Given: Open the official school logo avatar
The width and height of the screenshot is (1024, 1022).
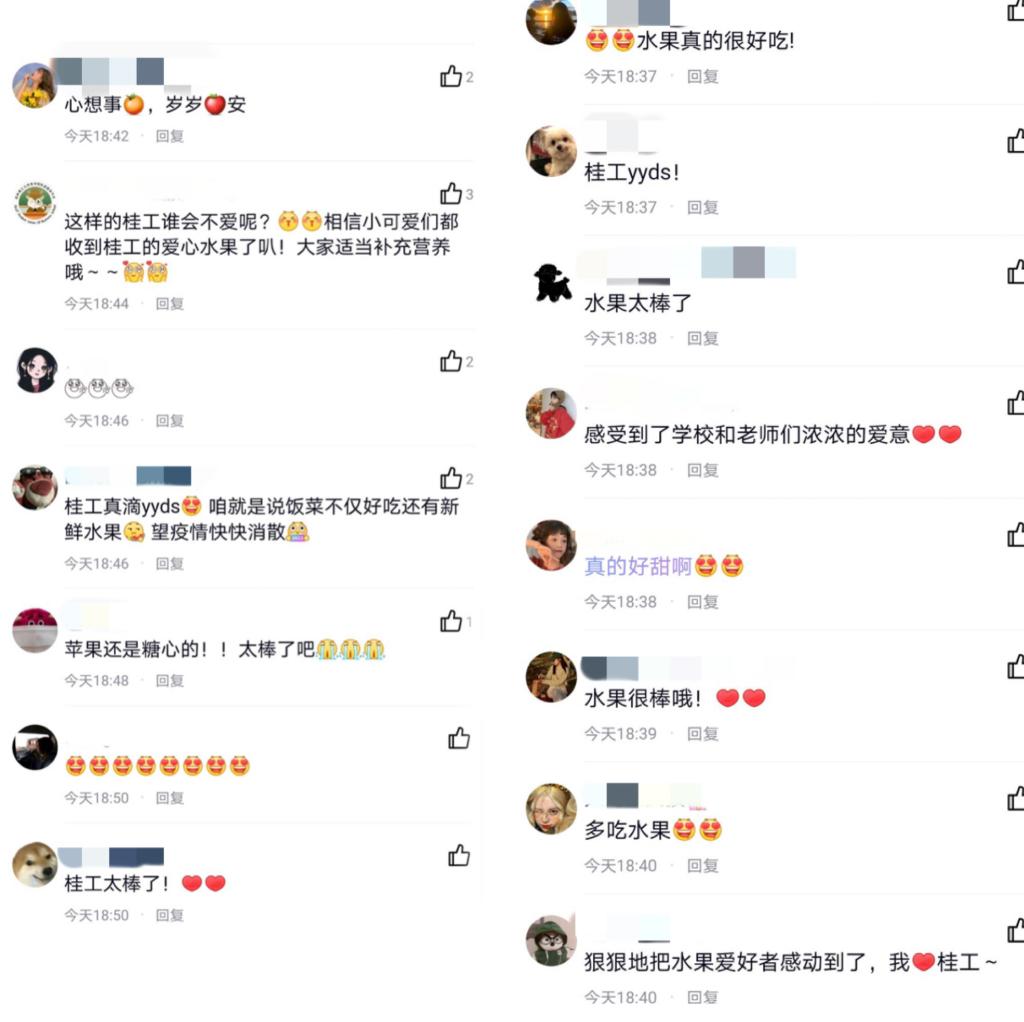Looking at the screenshot, I should [35, 202].
